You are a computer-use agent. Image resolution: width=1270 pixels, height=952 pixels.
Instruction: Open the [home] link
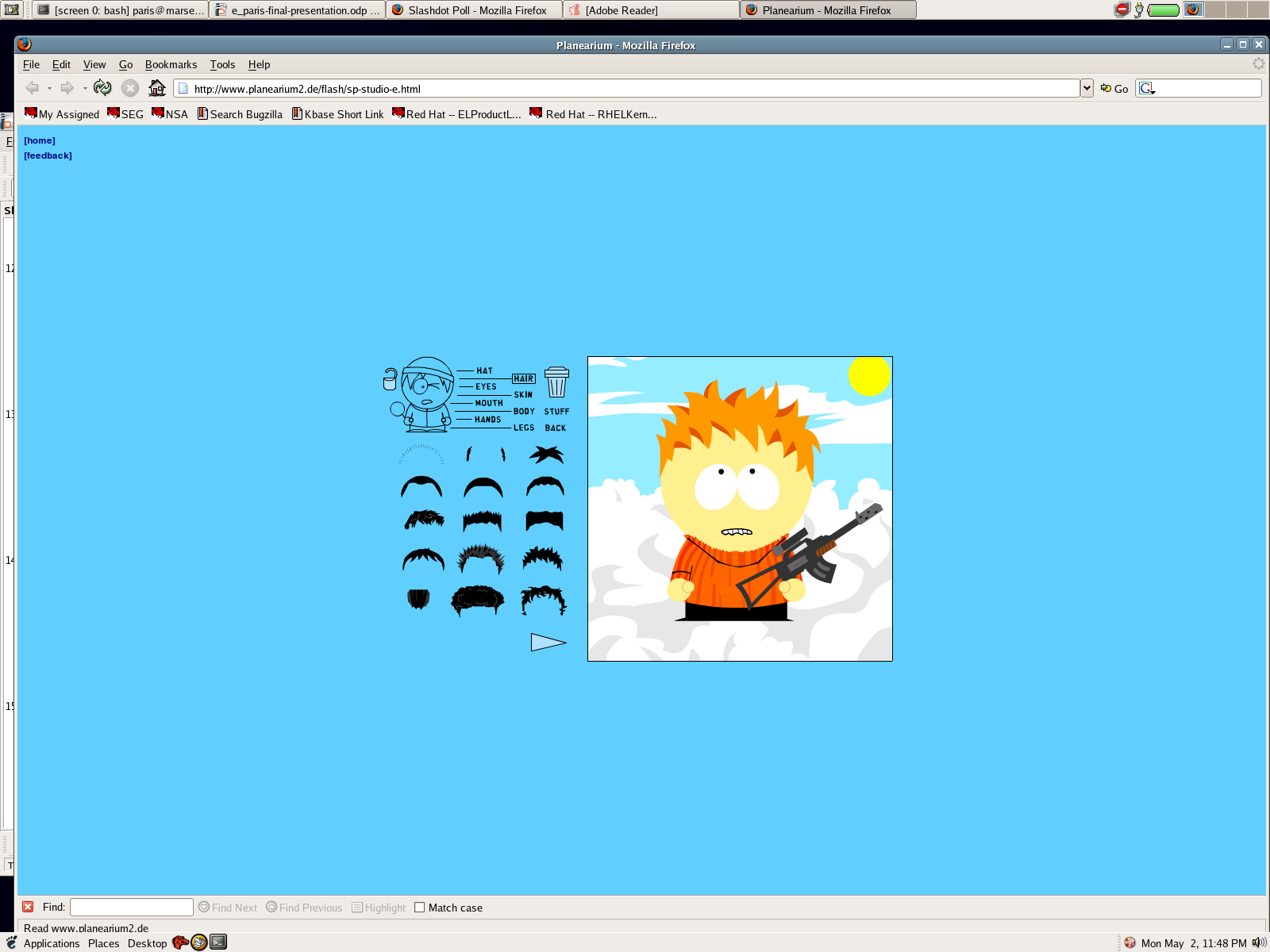coord(40,140)
